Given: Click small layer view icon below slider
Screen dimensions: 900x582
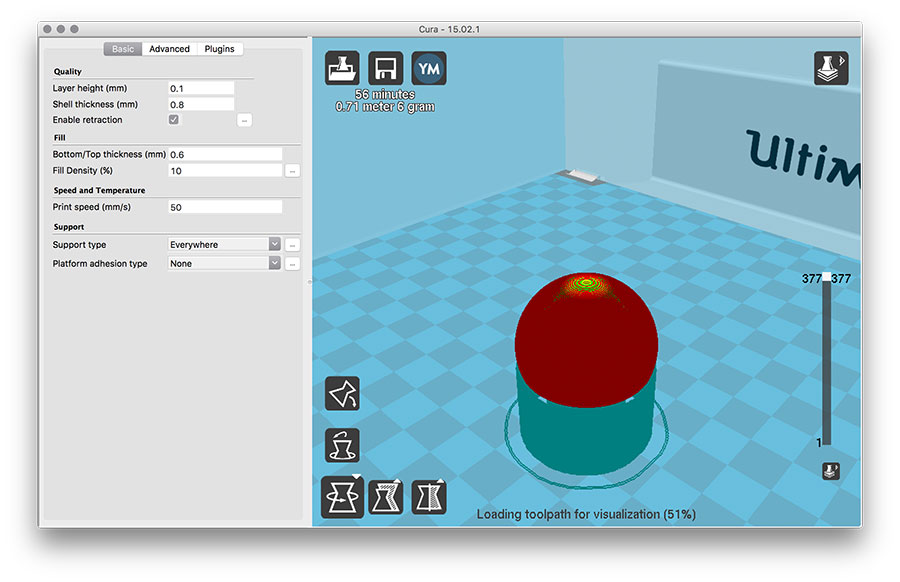Looking at the screenshot, I should (831, 471).
